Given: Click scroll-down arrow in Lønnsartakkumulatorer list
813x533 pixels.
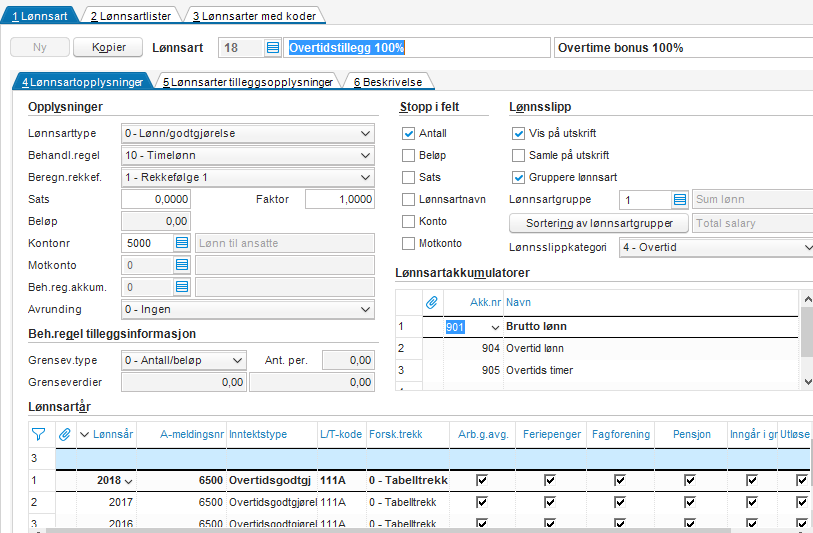Looking at the screenshot, I should coord(808,382).
